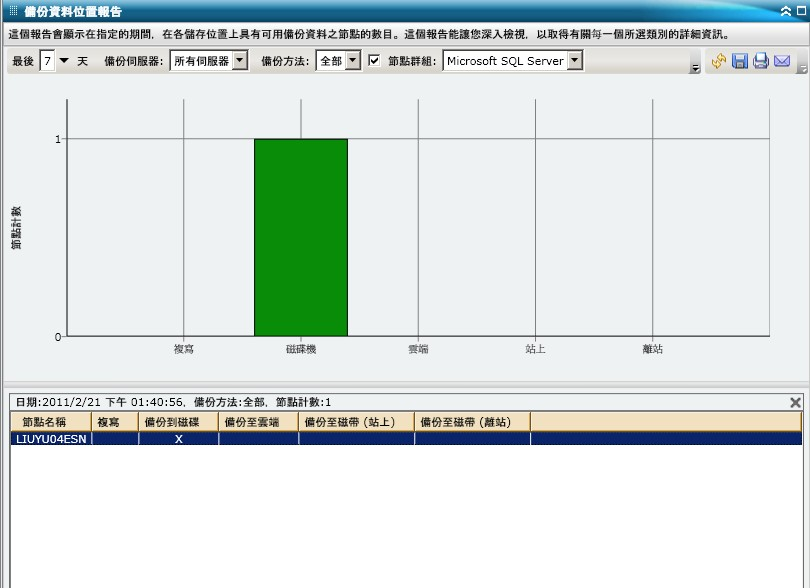Image resolution: width=810 pixels, height=588 pixels.
Task: Open the 備份伺服器 dropdown
Action: point(240,60)
